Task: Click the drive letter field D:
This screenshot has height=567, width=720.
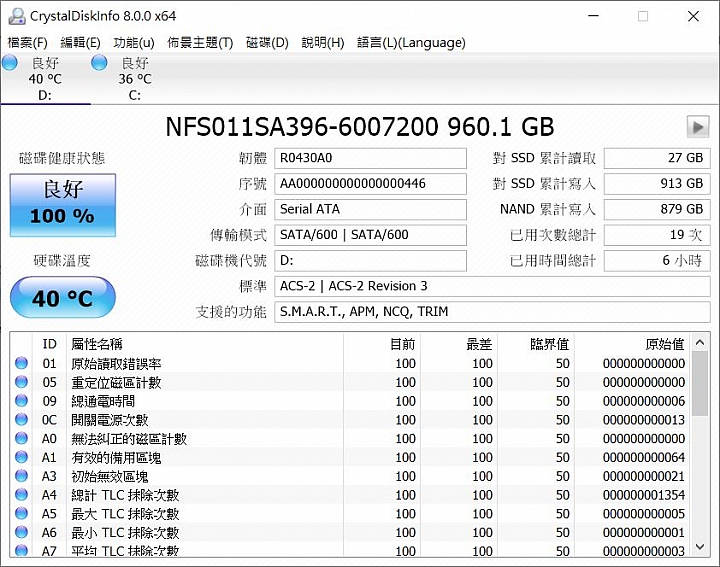Action: pyautogui.click(x=371, y=261)
